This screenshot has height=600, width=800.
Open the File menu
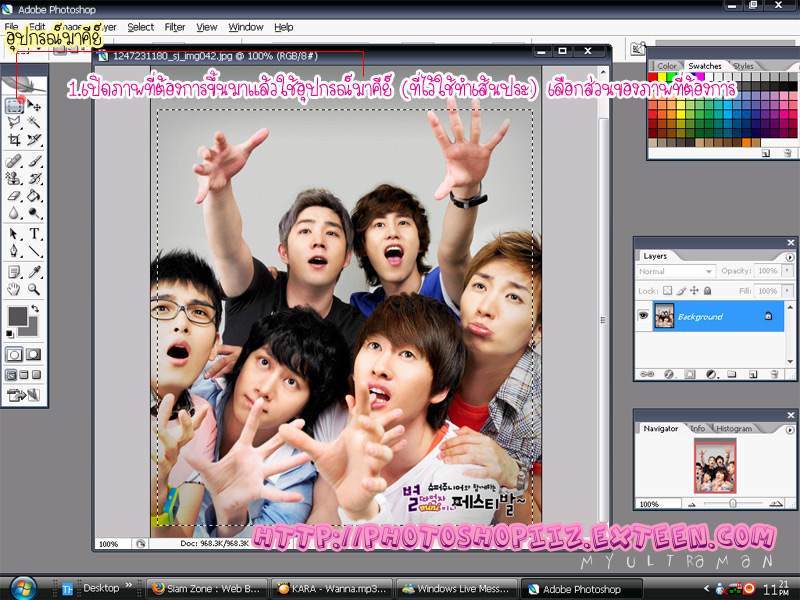tap(11, 27)
